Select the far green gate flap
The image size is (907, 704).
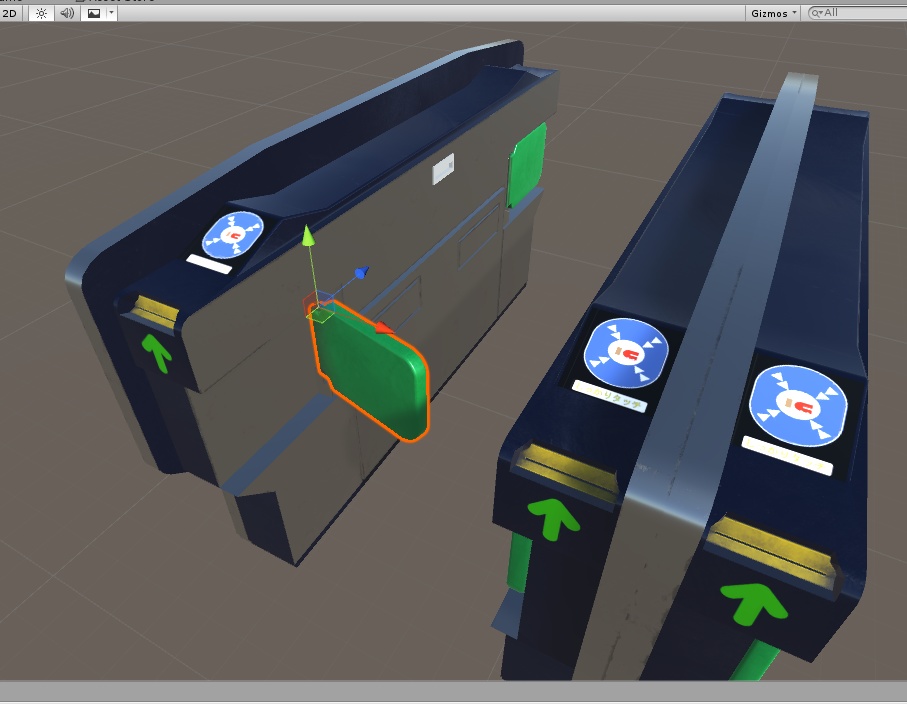pyautogui.click(x=527, y=164)
